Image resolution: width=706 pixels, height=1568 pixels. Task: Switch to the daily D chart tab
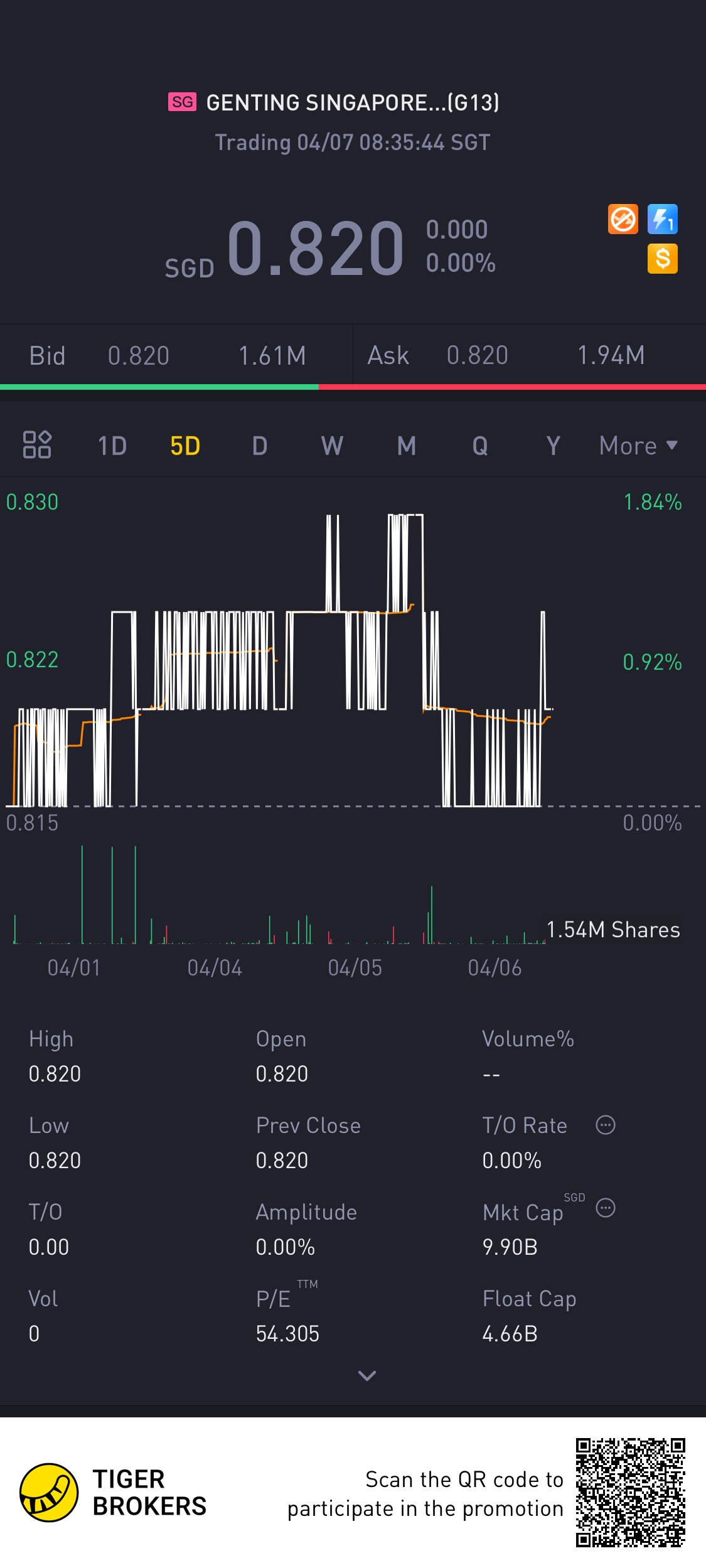(260, 446)
